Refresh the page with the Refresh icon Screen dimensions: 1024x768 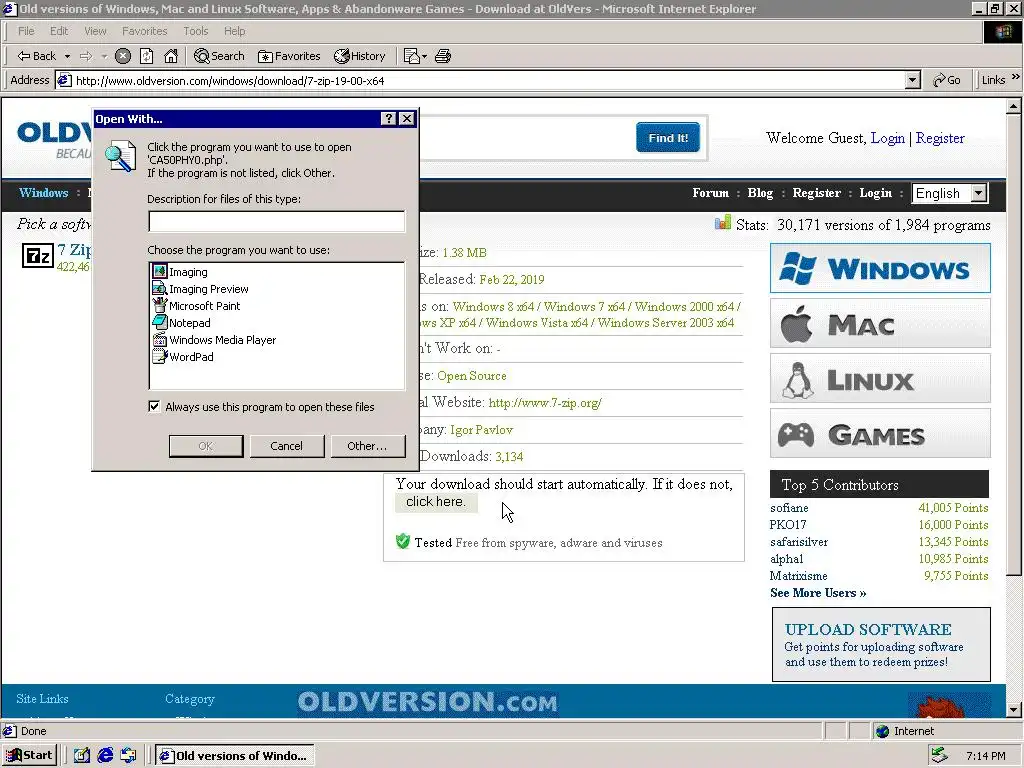147,56
